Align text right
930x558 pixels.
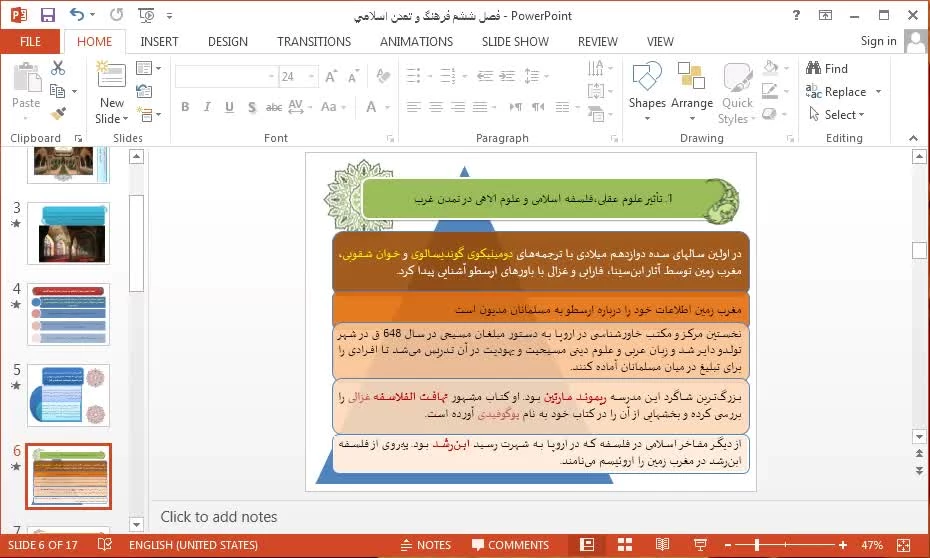[x=458, y=107]
